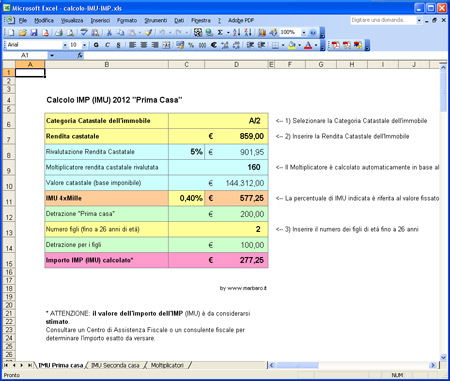Open the Formato menu

point(127,21)
